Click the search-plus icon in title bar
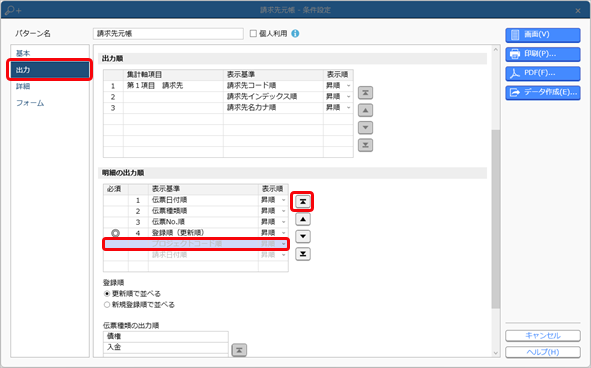 coord(13,10)
